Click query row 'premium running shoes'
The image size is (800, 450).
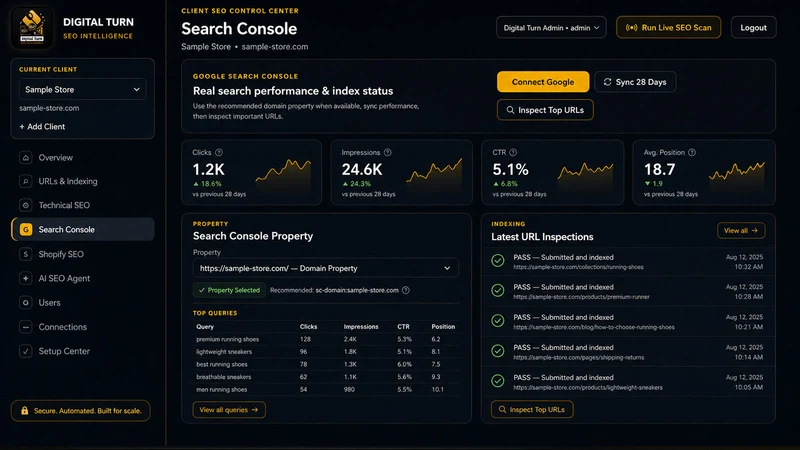pos(326,339)
